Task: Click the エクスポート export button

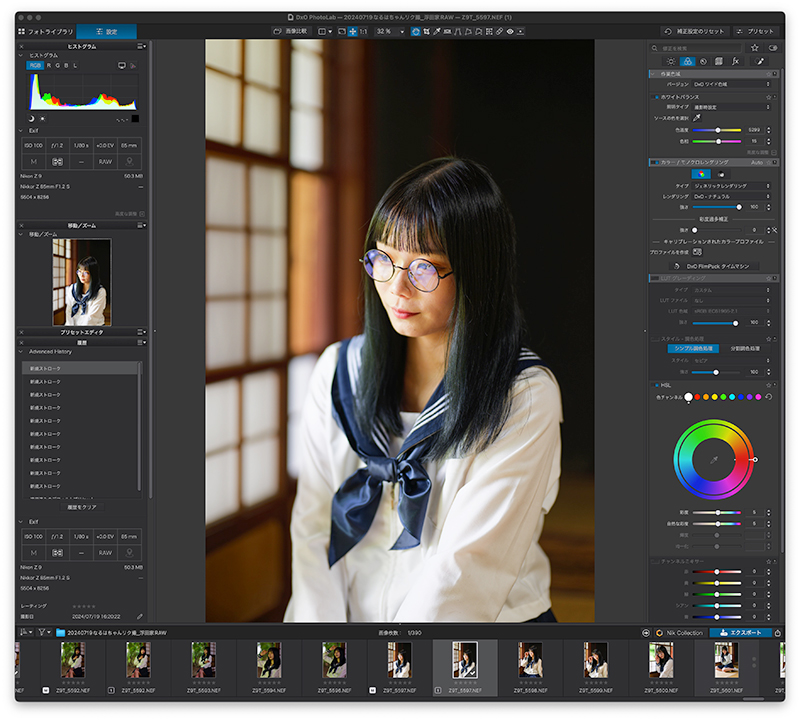Action: tap(740, 633)
